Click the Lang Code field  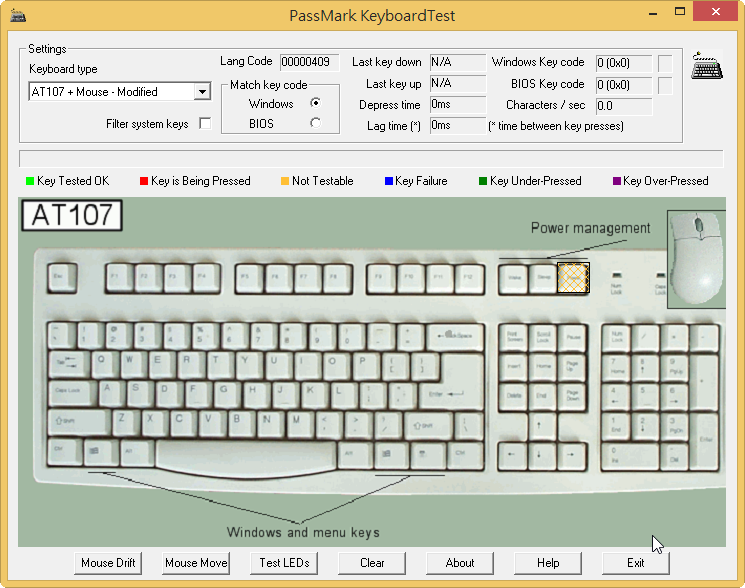point(309,62)
